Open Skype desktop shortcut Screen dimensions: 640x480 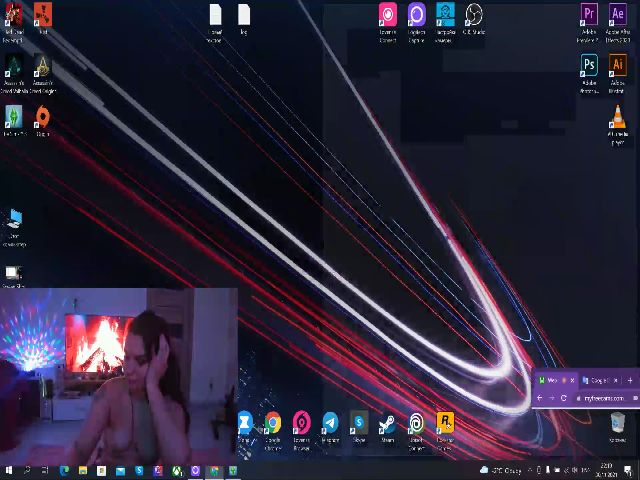click(359, 423)
